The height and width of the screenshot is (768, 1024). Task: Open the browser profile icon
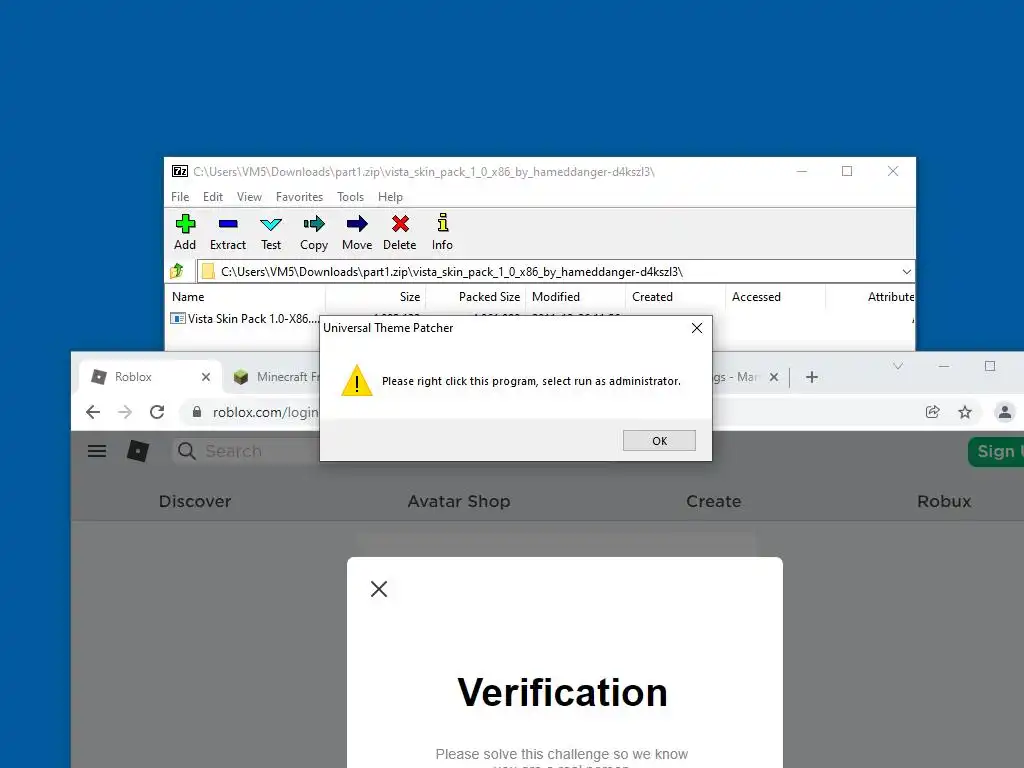tap(1004, 412)
